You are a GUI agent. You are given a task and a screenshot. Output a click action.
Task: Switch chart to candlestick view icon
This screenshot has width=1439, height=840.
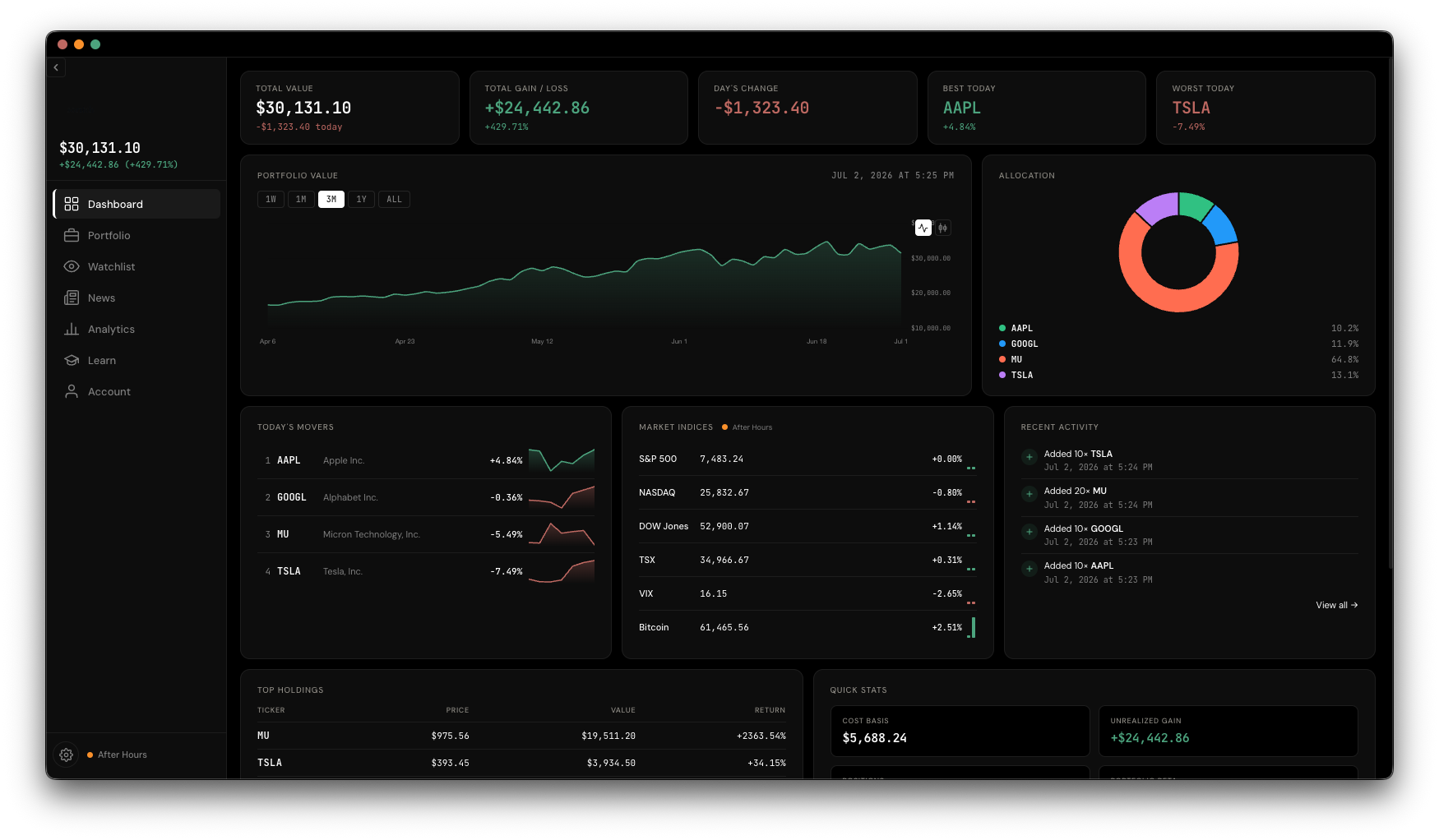pyautogui.click(x=943, y=228)
